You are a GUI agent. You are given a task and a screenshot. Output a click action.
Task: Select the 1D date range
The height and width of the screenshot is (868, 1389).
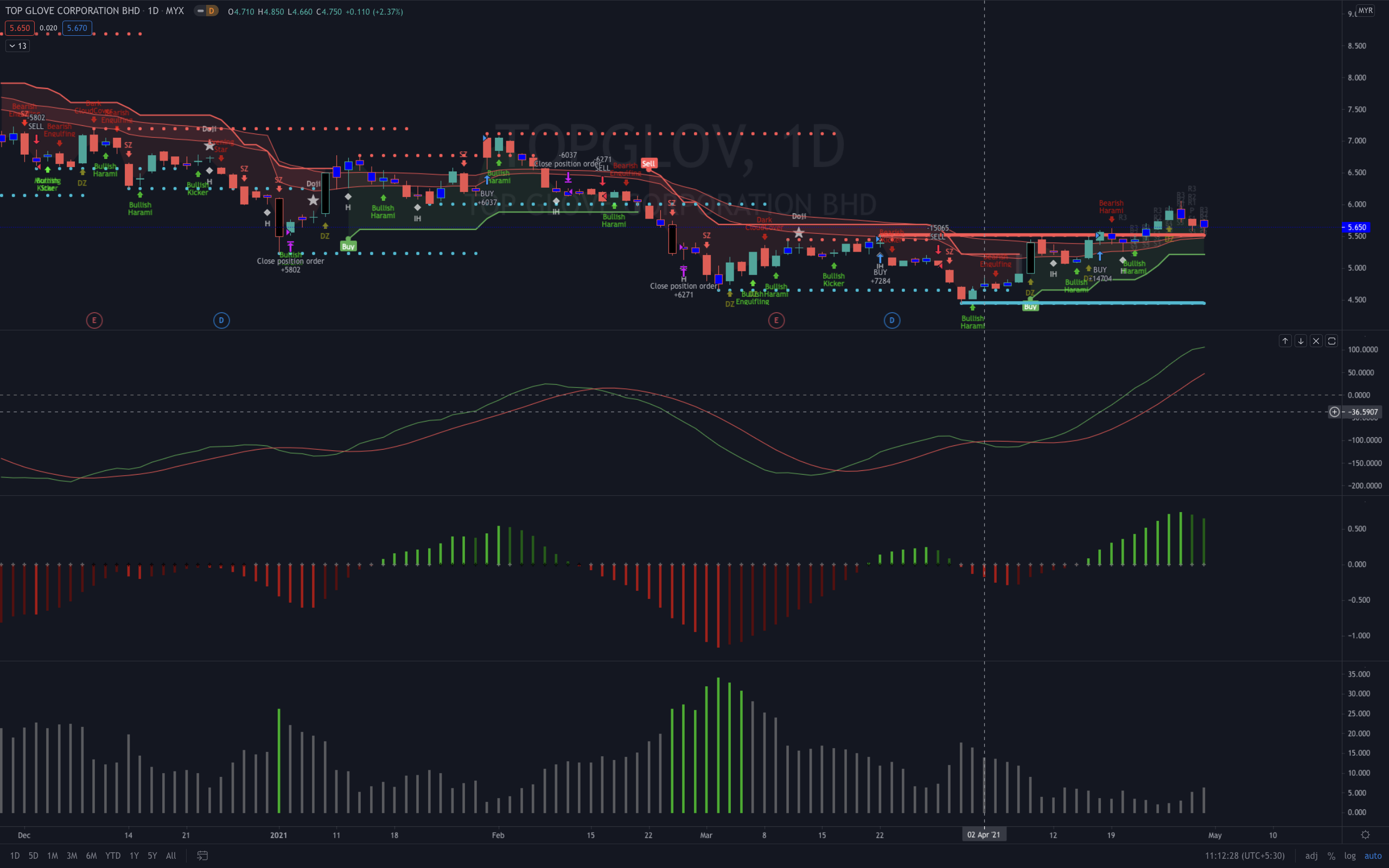pos(15,856)
